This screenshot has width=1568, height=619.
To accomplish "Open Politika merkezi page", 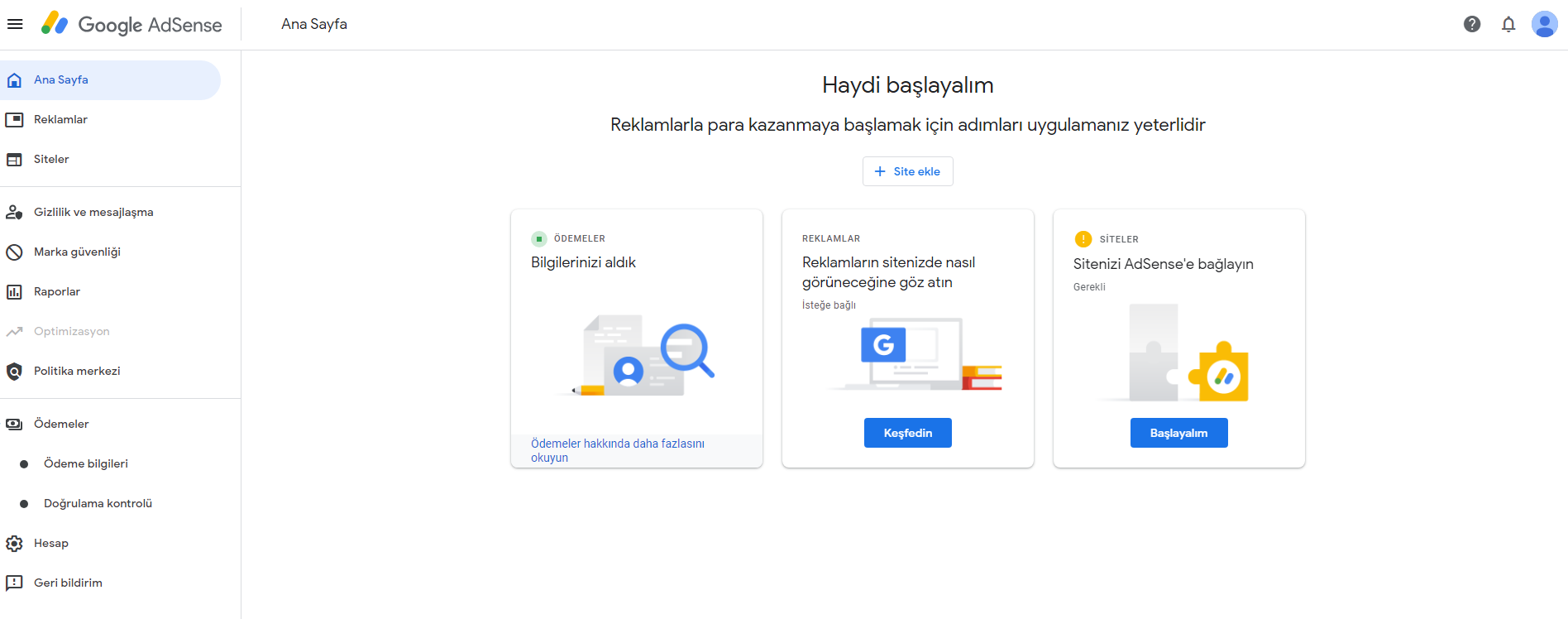I will tap(110, 372).
